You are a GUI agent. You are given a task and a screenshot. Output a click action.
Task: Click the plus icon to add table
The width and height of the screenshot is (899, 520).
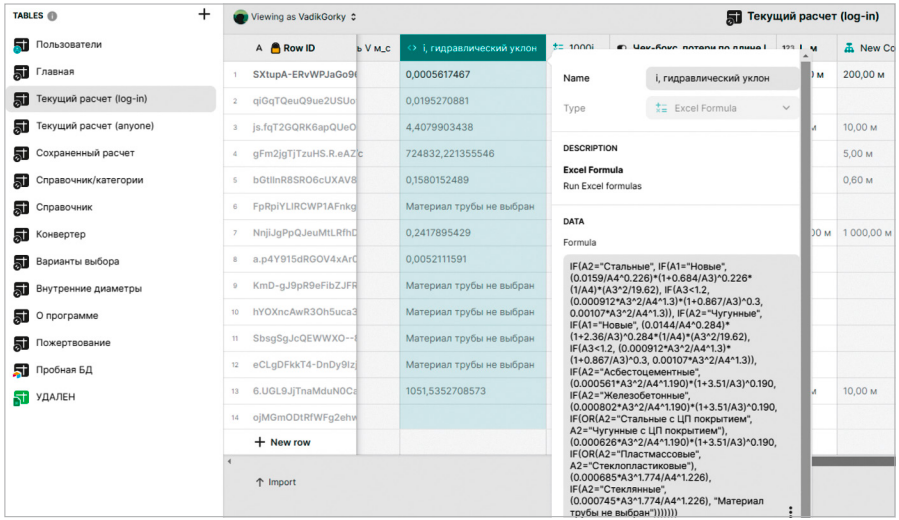tap(204, 14)
